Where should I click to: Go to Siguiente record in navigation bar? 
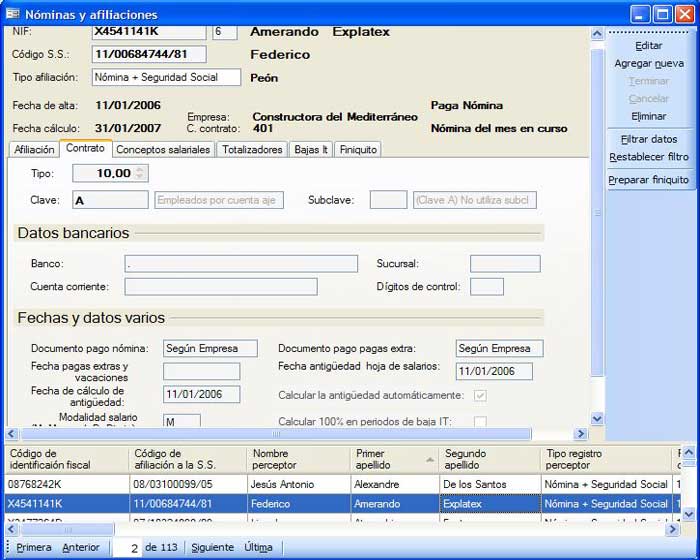click(212, 547)
